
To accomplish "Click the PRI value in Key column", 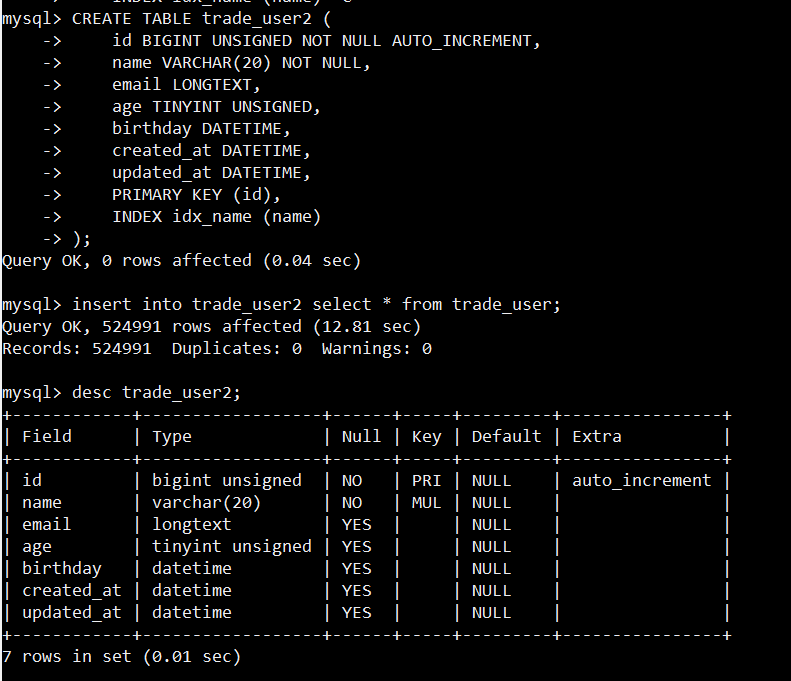I will pyautogui.click(x=426, y=480).
